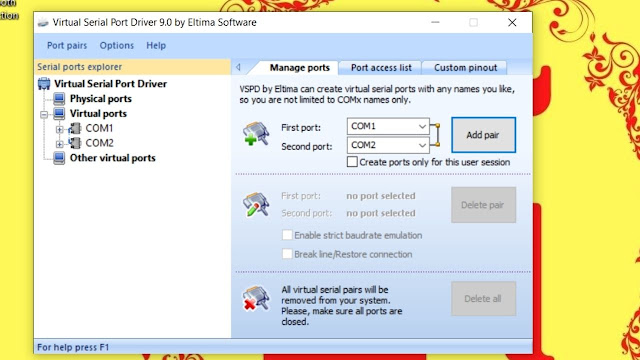Switch to the Custom pinout tab

tap(465, 68)
